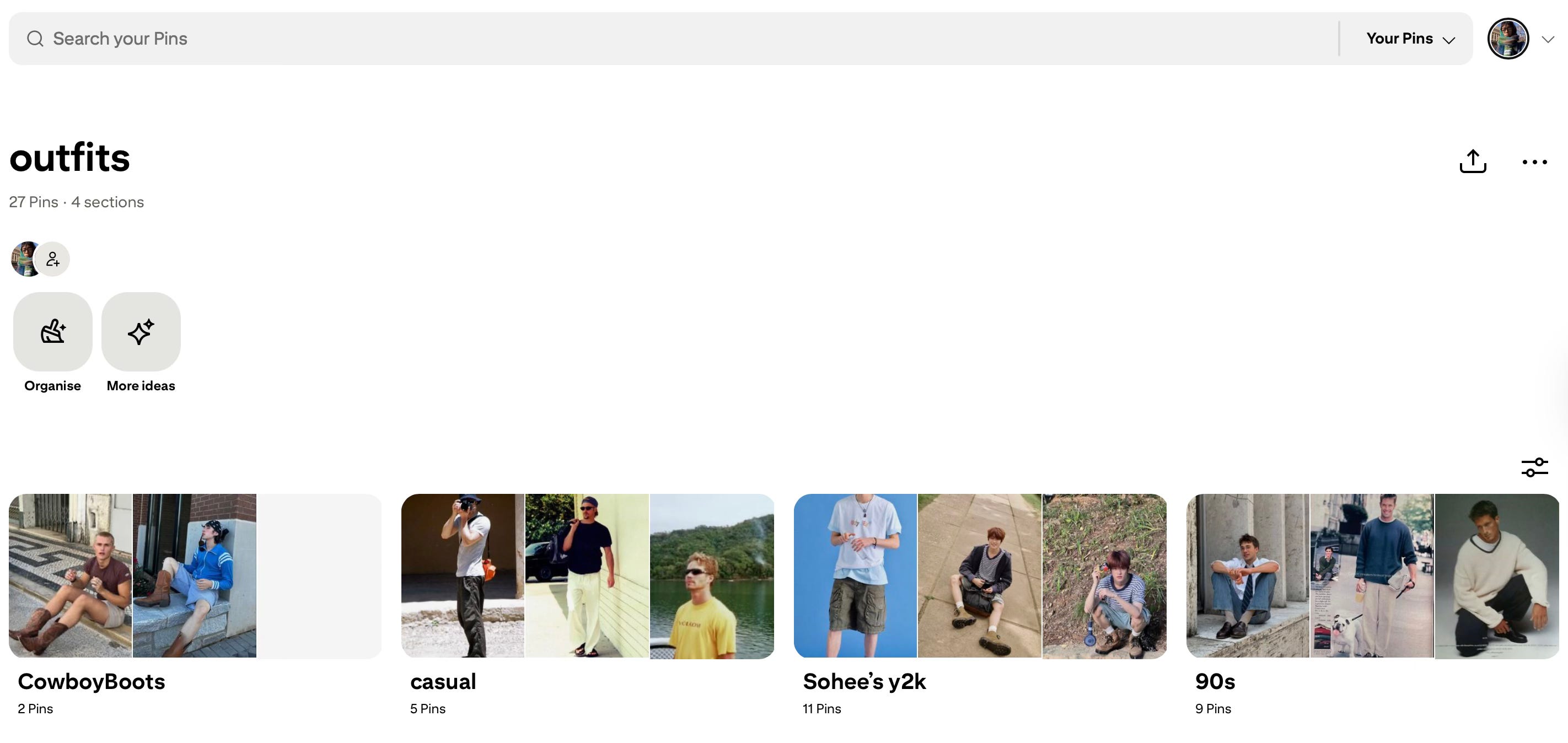Open More ideas sparkle icon
The image size is (1568, 743).
pos(141,332)
